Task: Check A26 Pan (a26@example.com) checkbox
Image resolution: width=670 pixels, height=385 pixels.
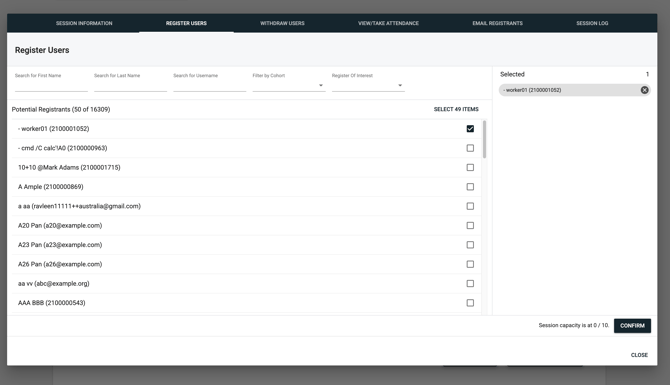Action: click(470, 264)
